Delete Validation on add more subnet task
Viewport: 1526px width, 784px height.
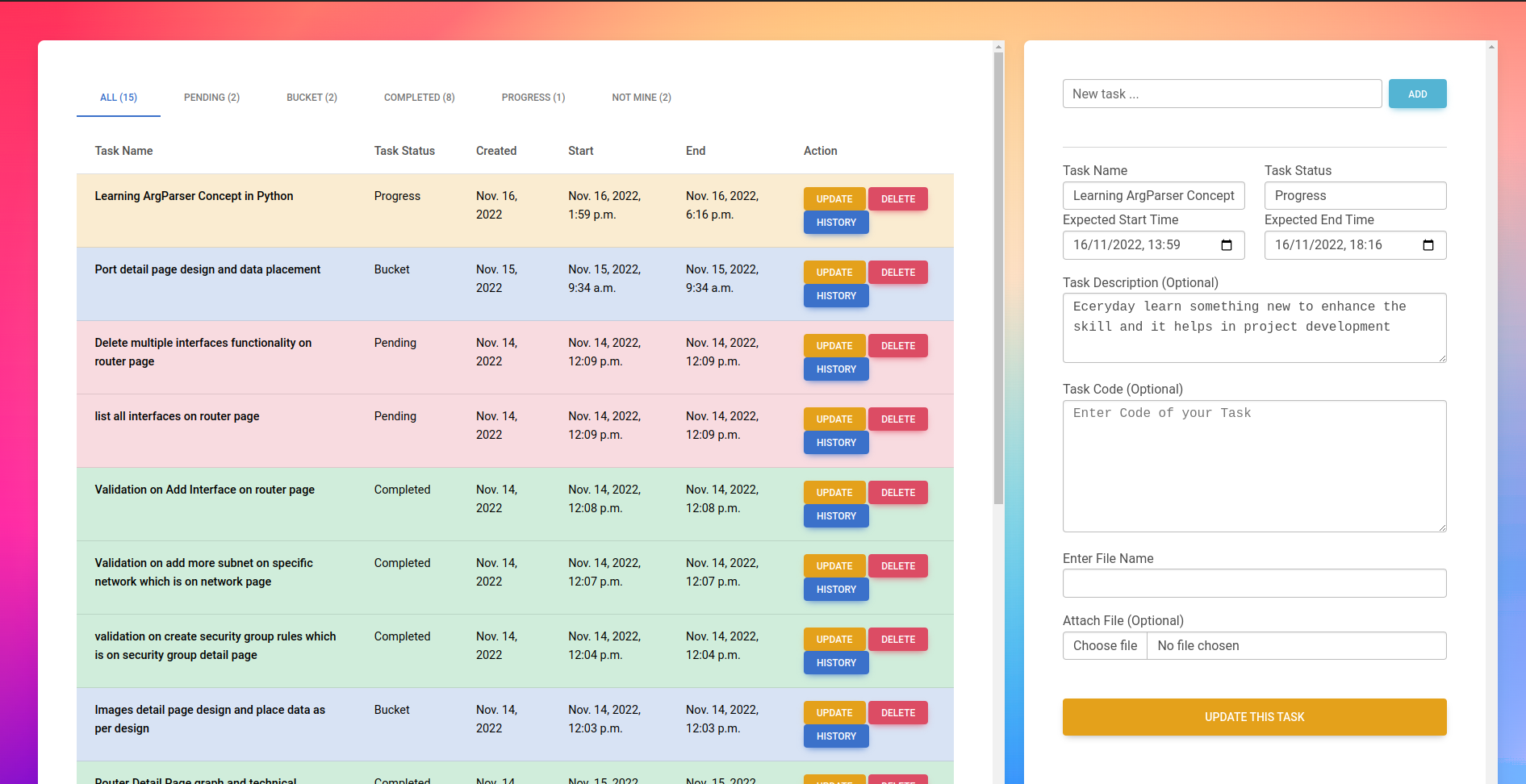pos(898,566)
